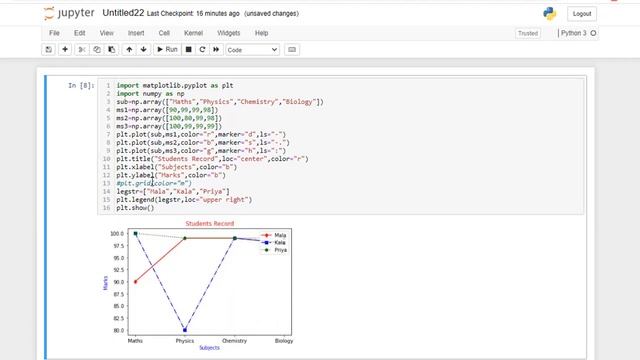Restart kernel and run all cells icon
640x360 pixels.
(x=216, y=50)
